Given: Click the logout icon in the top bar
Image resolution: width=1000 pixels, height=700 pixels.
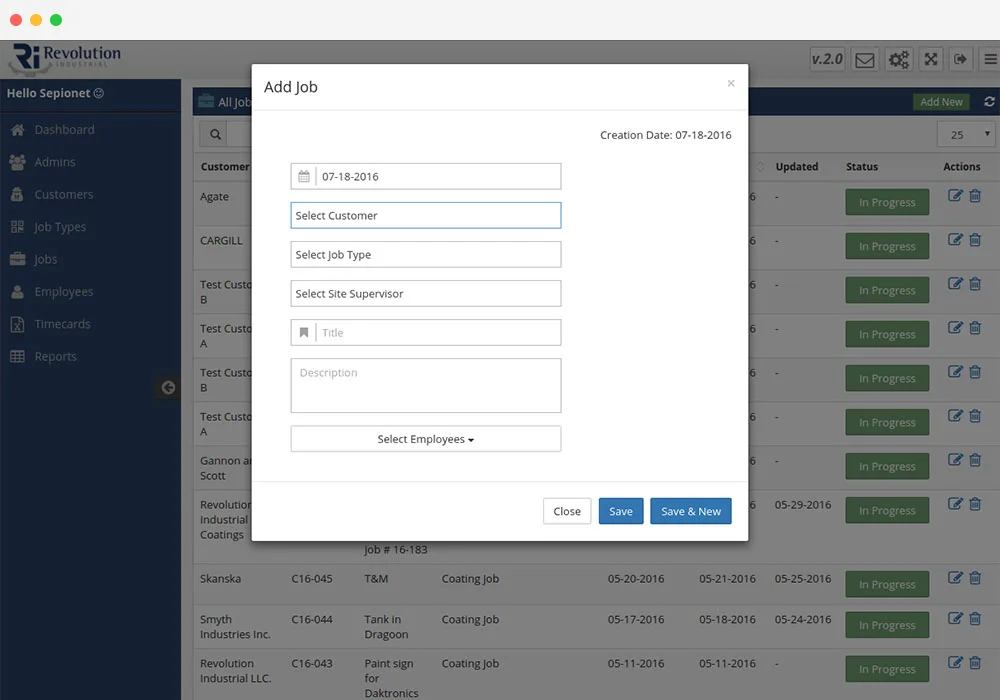Looking at the screenshot, I should (x=961, y=58).
